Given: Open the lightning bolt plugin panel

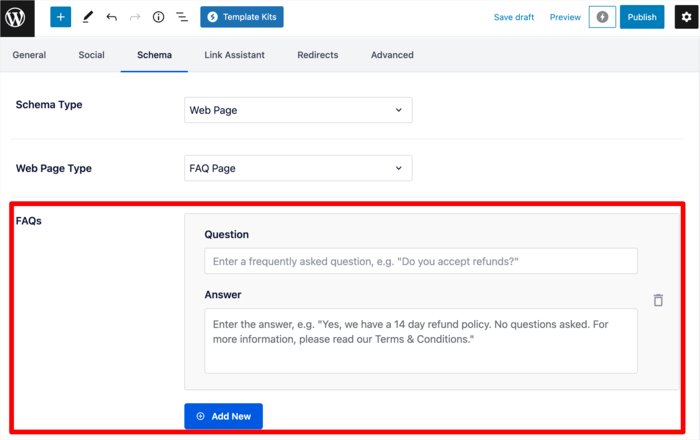Looking at the screenshot, I should point(602,17).
